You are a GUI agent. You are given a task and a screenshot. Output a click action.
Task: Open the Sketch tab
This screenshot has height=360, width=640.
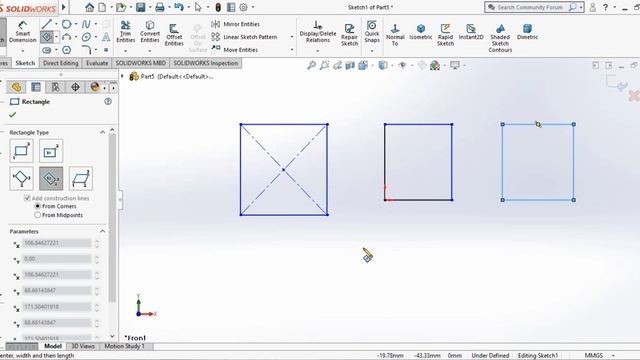click(x=25, y=63)
